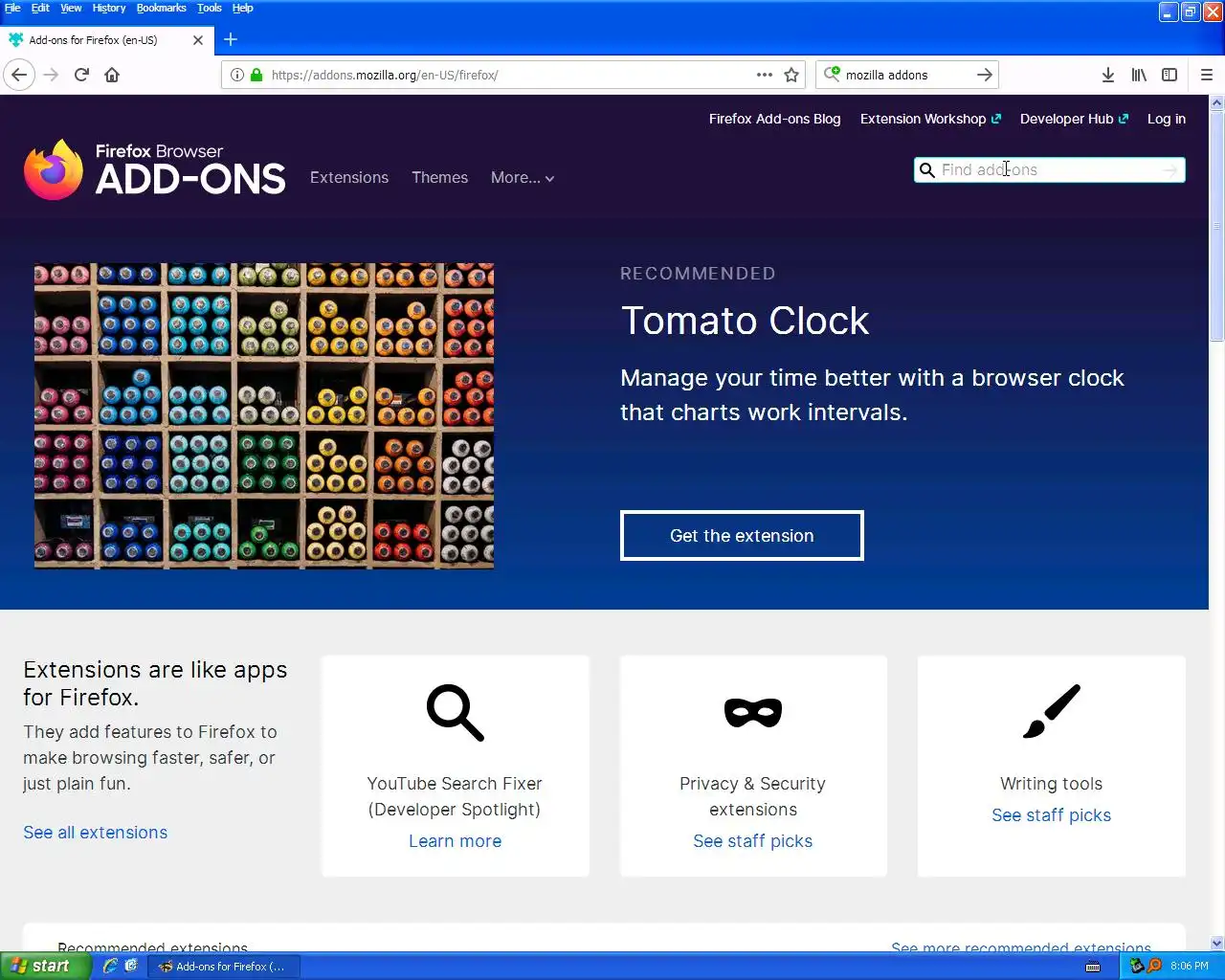The image size is (1225, 980).
Task: Open the Bookmarks menu
Action: click(x=162, y=8)
